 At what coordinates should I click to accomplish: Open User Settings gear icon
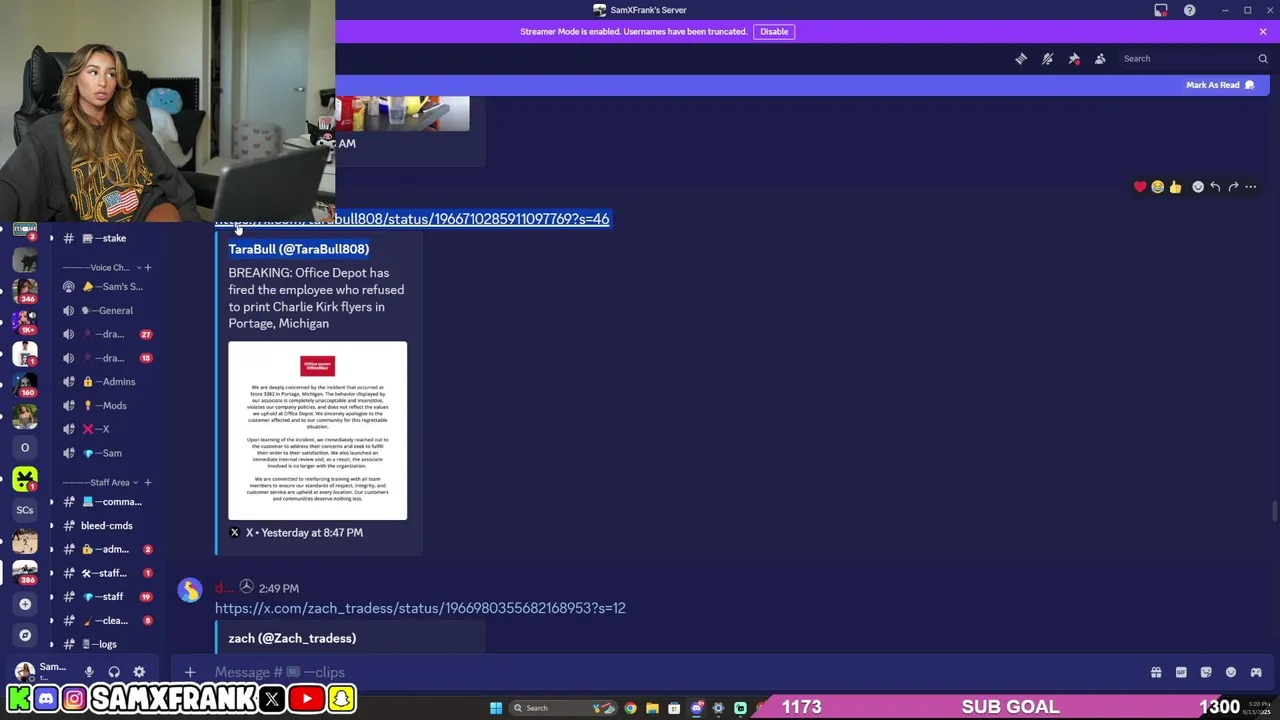point(139,672)
